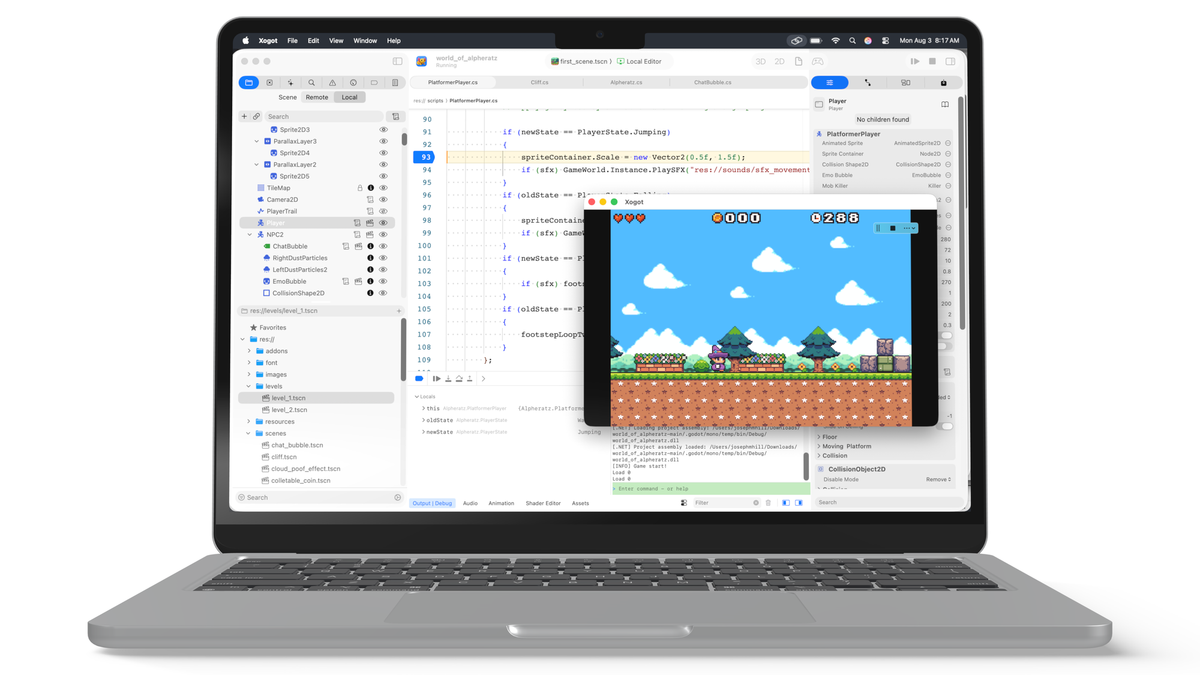Click the debugger continue button
The height and width of the screenshot is (675, 1200).
[437, 379]
